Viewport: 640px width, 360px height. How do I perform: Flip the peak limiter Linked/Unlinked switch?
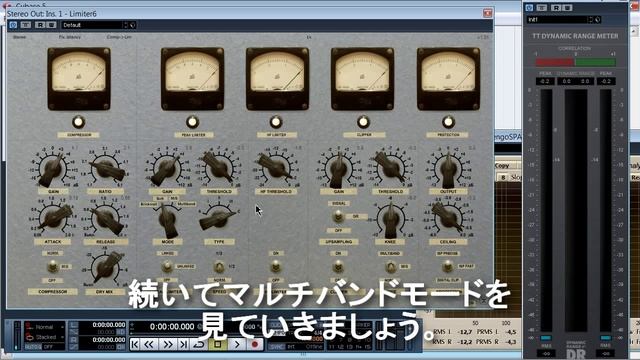tap(167, 267)
